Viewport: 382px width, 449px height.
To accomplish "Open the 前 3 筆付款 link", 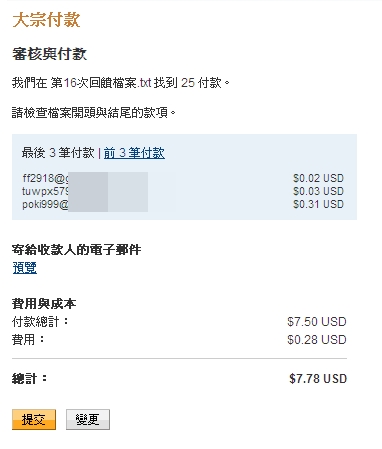I will [134, 153].
